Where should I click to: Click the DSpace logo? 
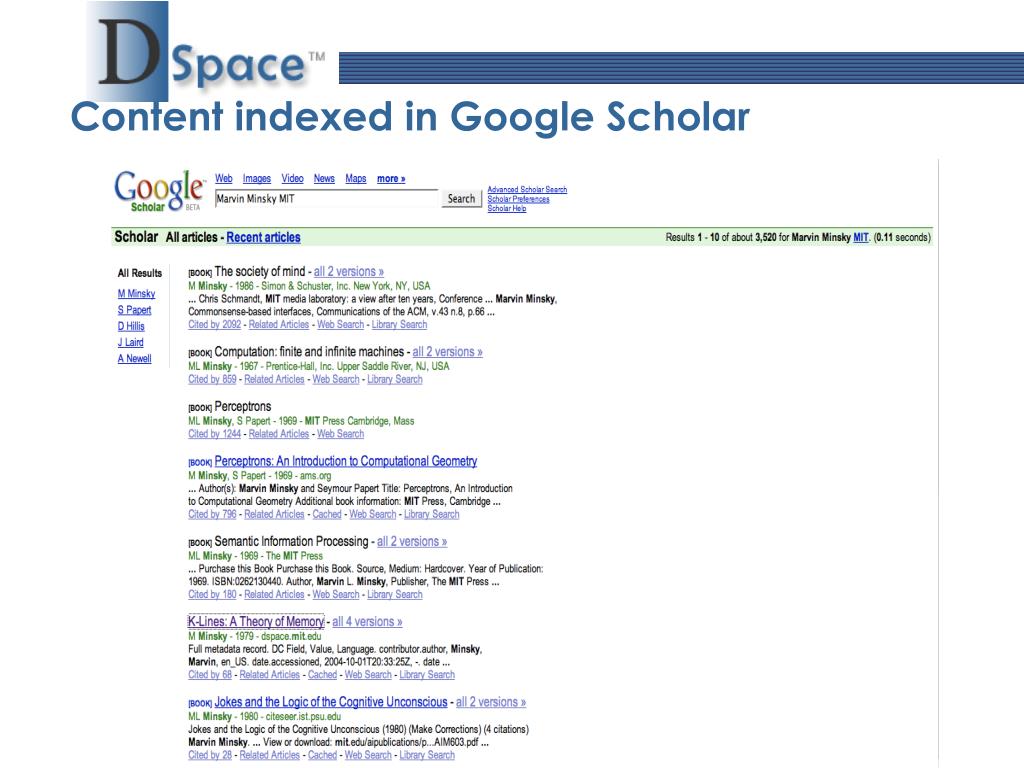point(206,52)
